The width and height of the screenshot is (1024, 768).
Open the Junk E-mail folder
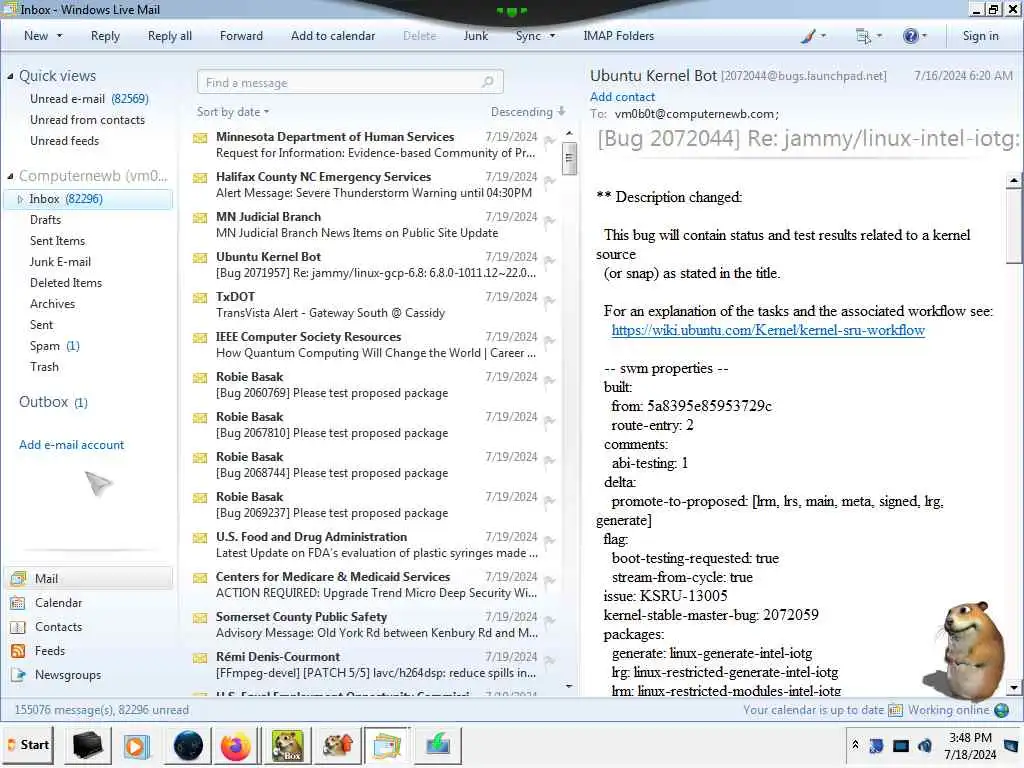pyautogui.click(x=60, y=262)
